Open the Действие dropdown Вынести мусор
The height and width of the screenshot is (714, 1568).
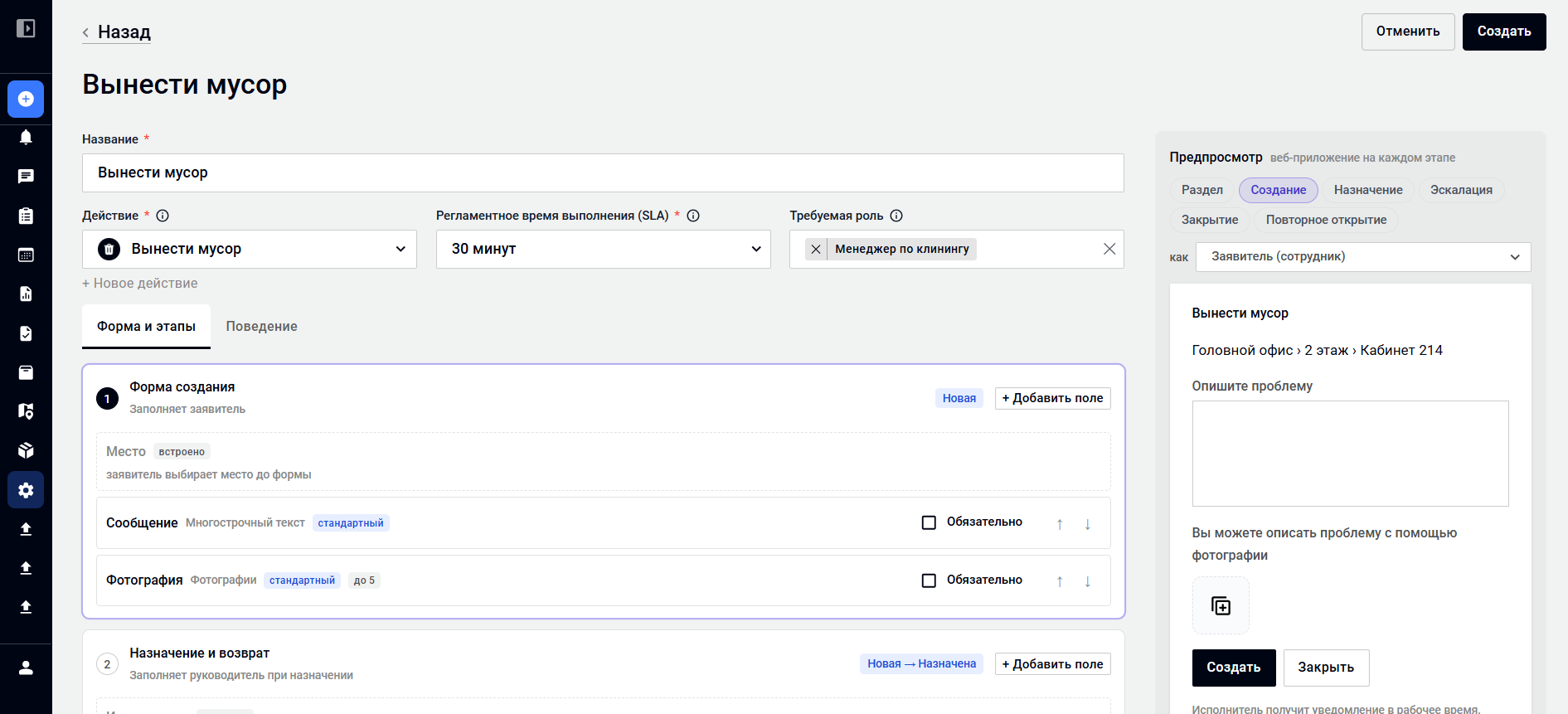pos(250,249)
